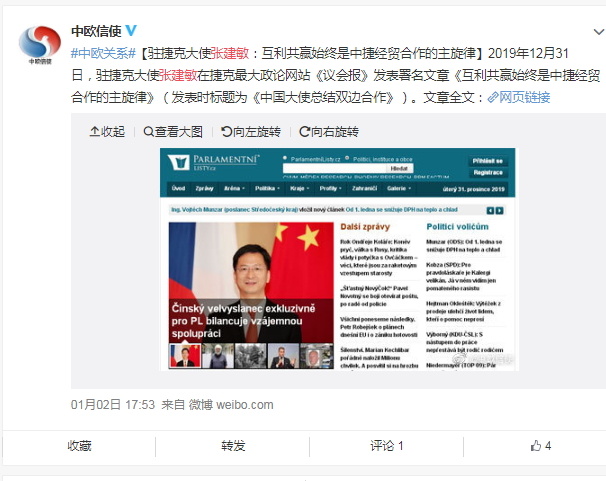Click 收藏 to favorite the post
Viewport: 606px width, 481px height.
79,446
